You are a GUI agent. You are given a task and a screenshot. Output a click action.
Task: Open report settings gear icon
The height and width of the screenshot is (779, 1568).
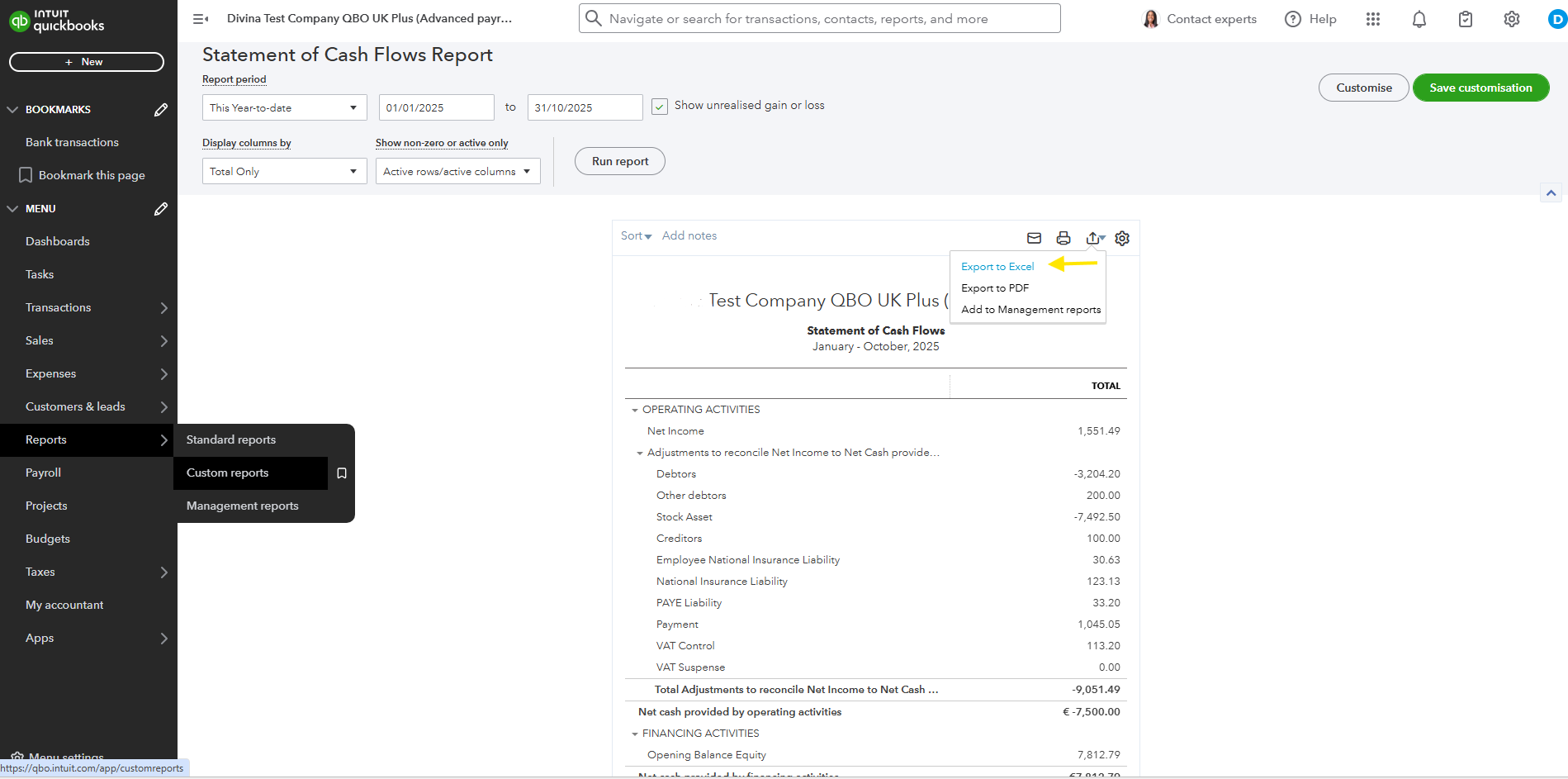1122,238
